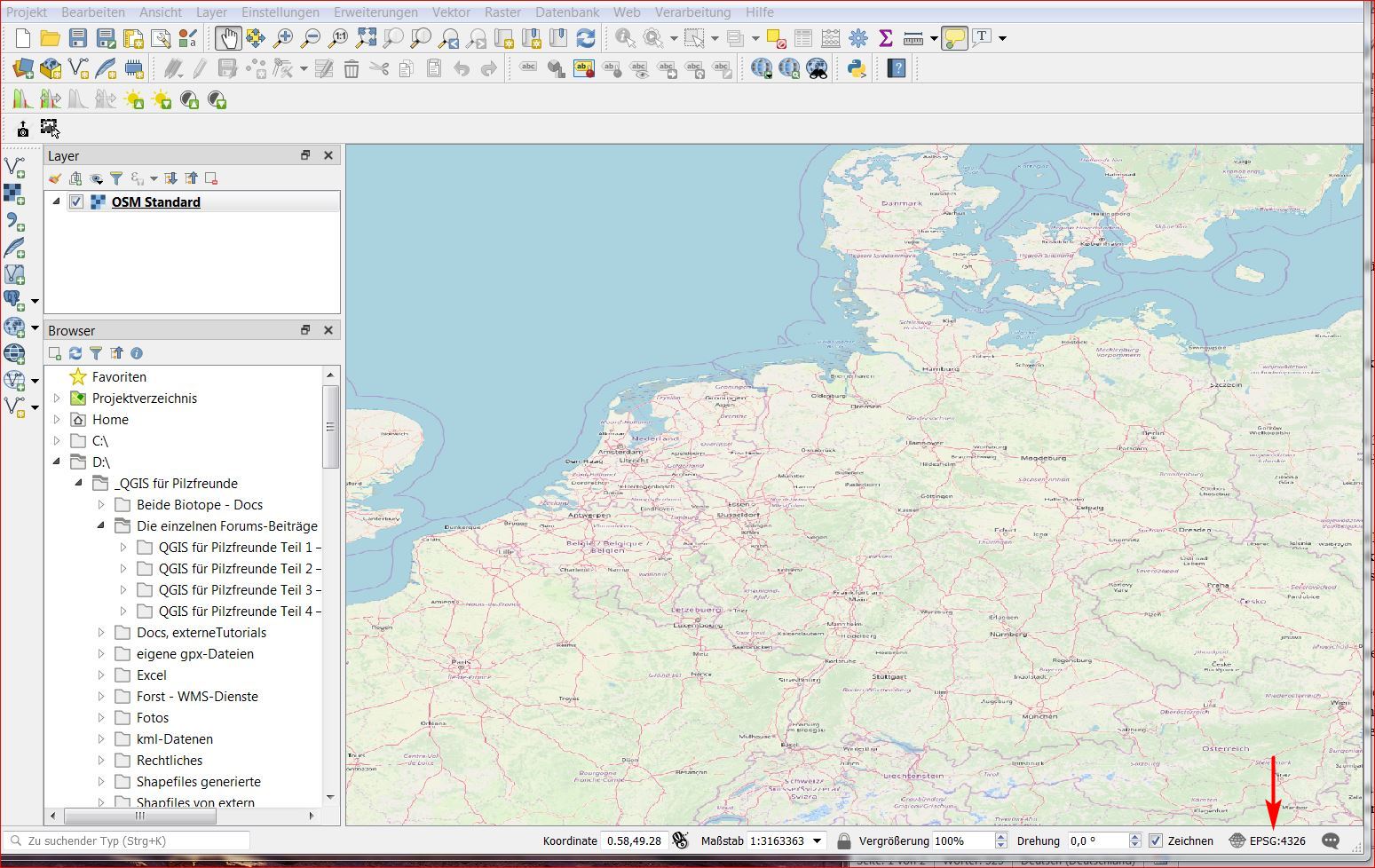Select the Favoriten item in Browser
1375x868 pixels.
[119, 377]
